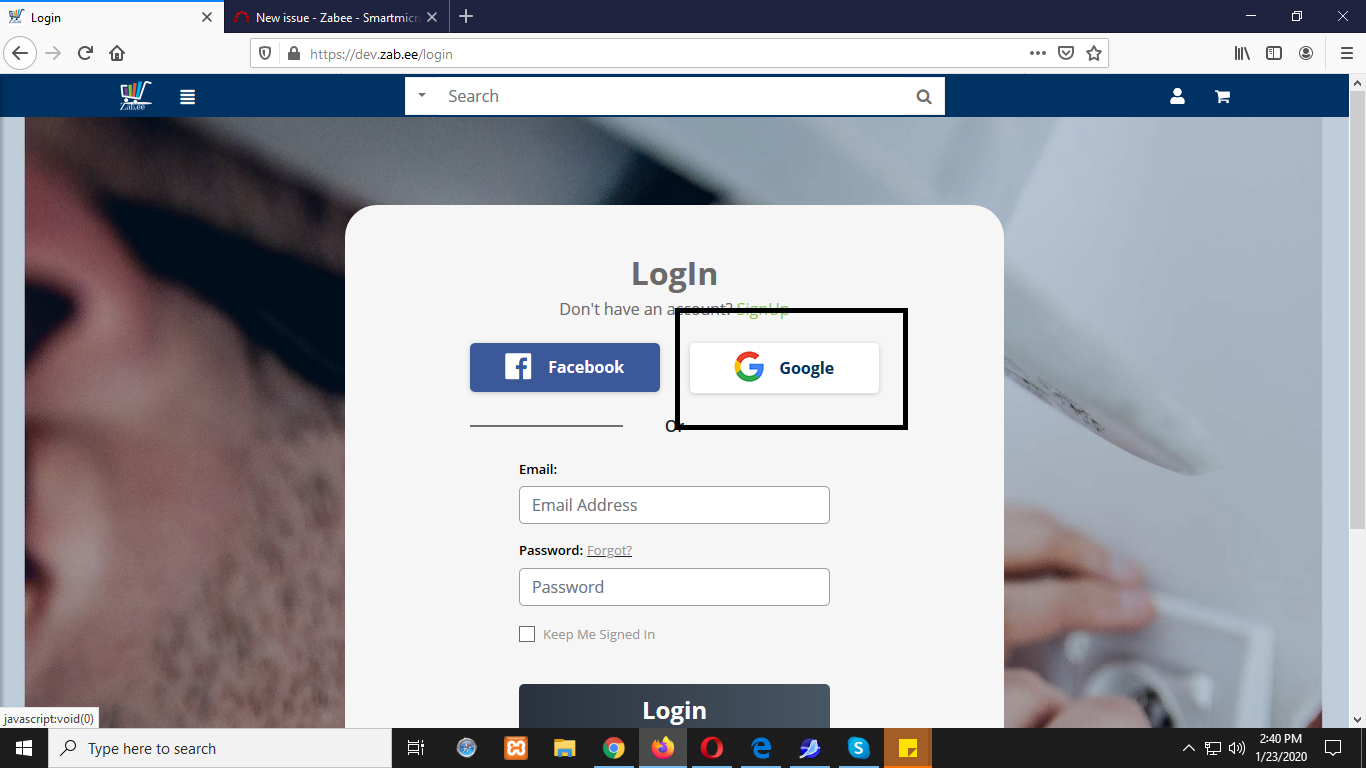1366x768 pixels.
Task: Click into the site Search field
Action: [675, 96]
